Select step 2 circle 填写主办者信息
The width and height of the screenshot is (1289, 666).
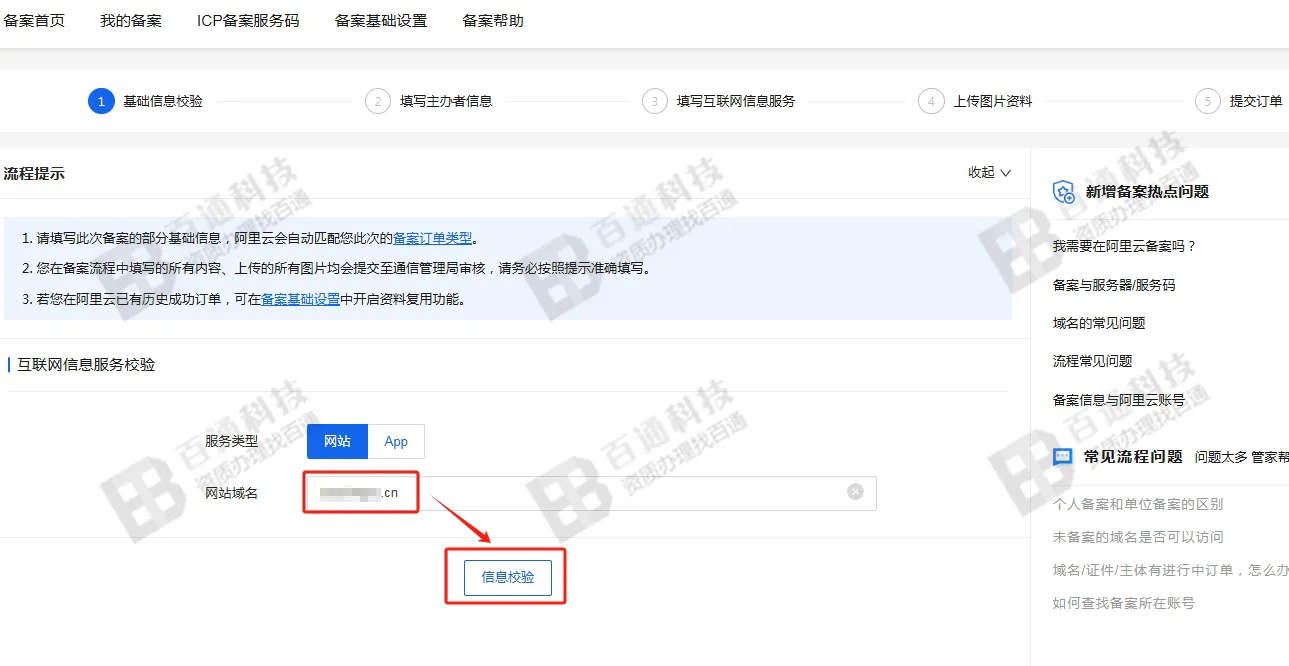(378, 101)
